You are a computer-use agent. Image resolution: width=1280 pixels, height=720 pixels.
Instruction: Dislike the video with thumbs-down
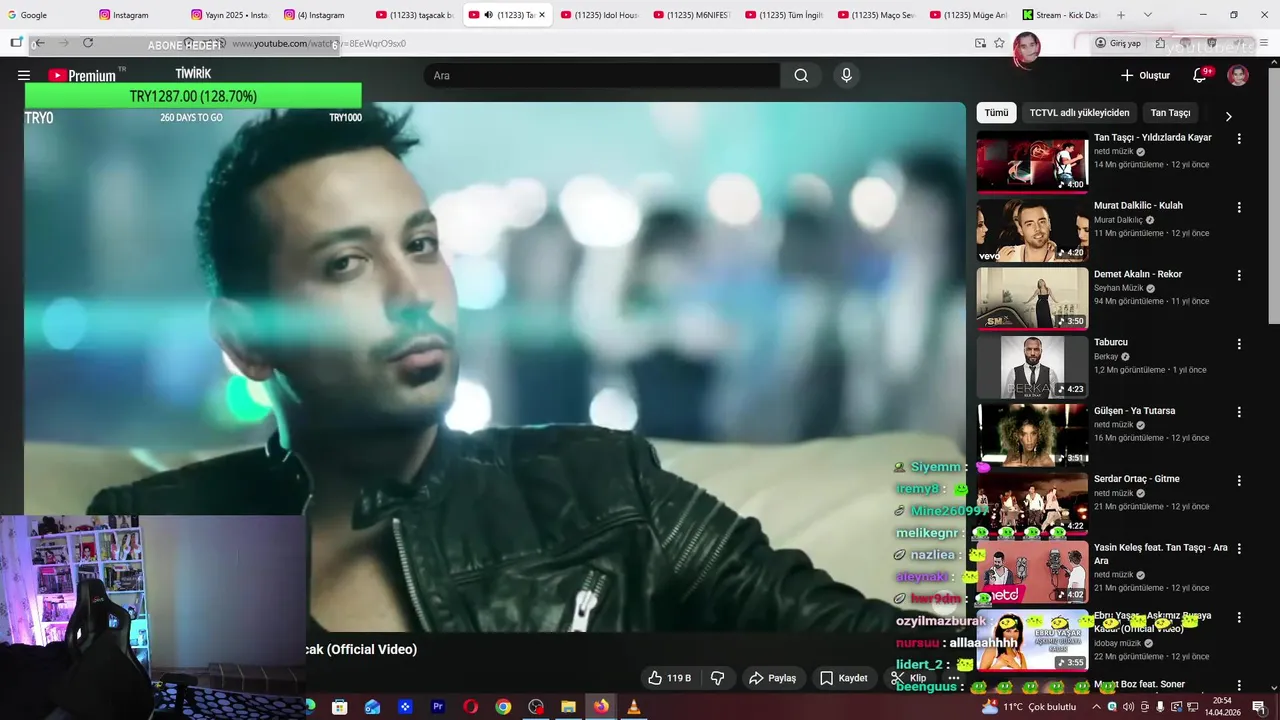tap(717, 678)
